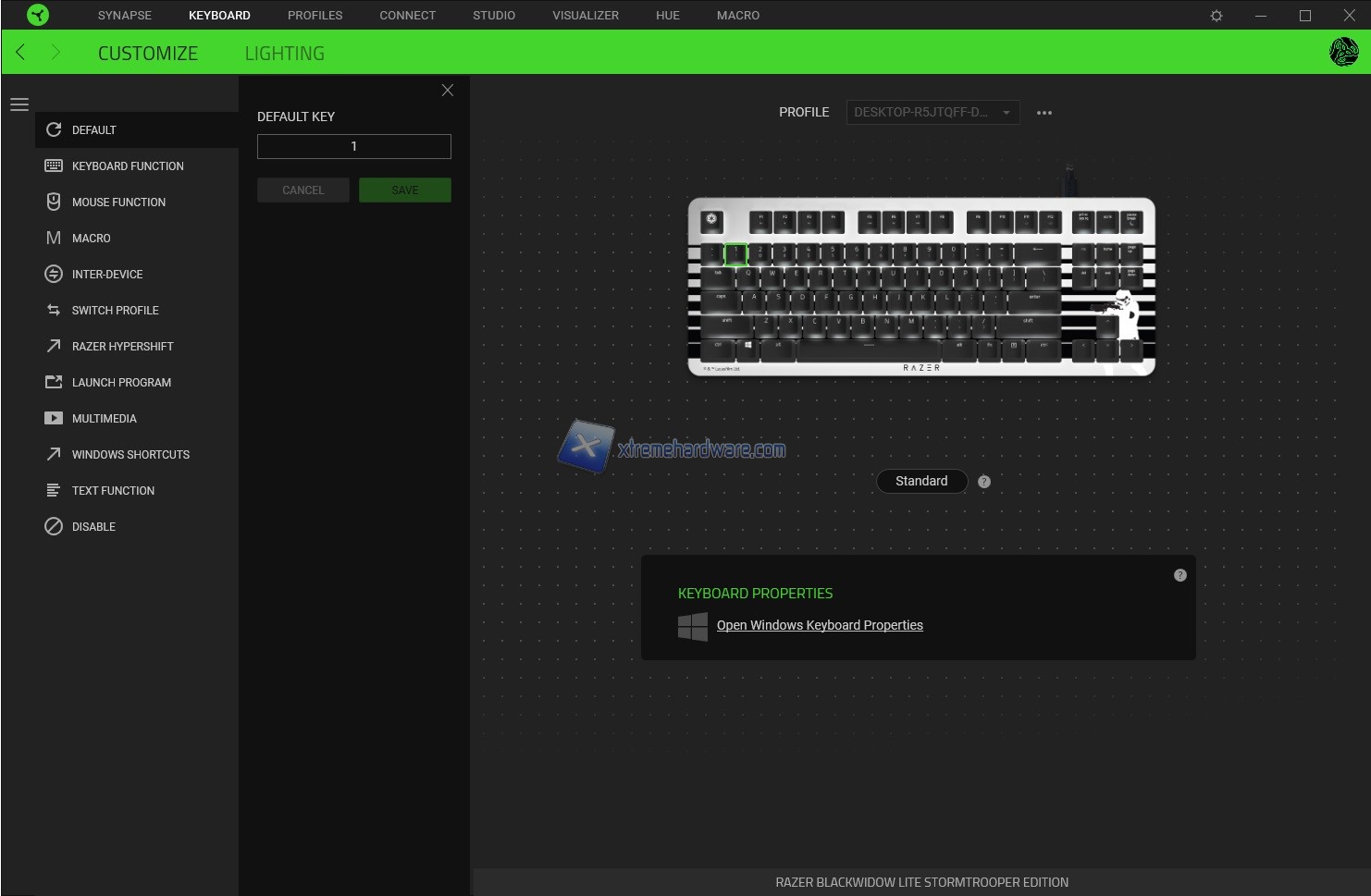Click the user profile avatar icon
Screen dimensions: 1371x896
click(x=1343, y=53)
